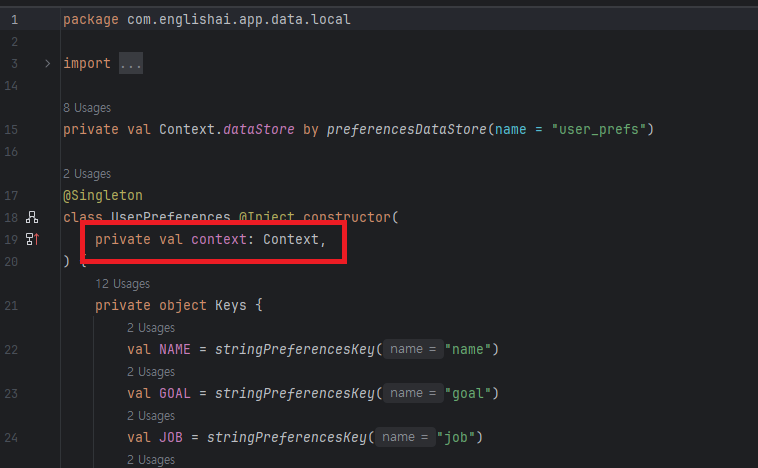Click the preferencesDataStore function call
758x468 pixels.
[x=407, y=130]
